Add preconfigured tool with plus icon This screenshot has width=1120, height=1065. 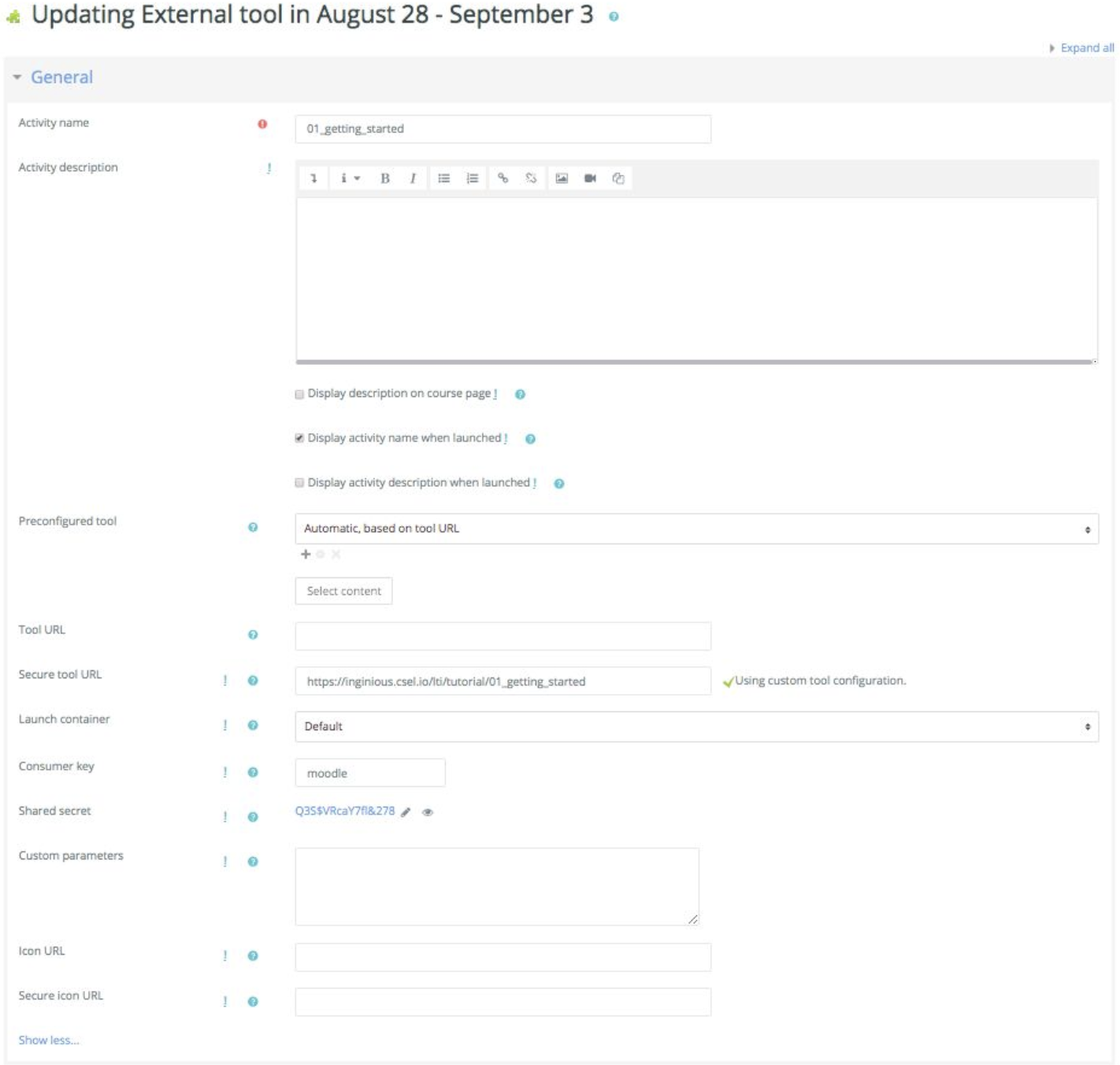(306, 554)
